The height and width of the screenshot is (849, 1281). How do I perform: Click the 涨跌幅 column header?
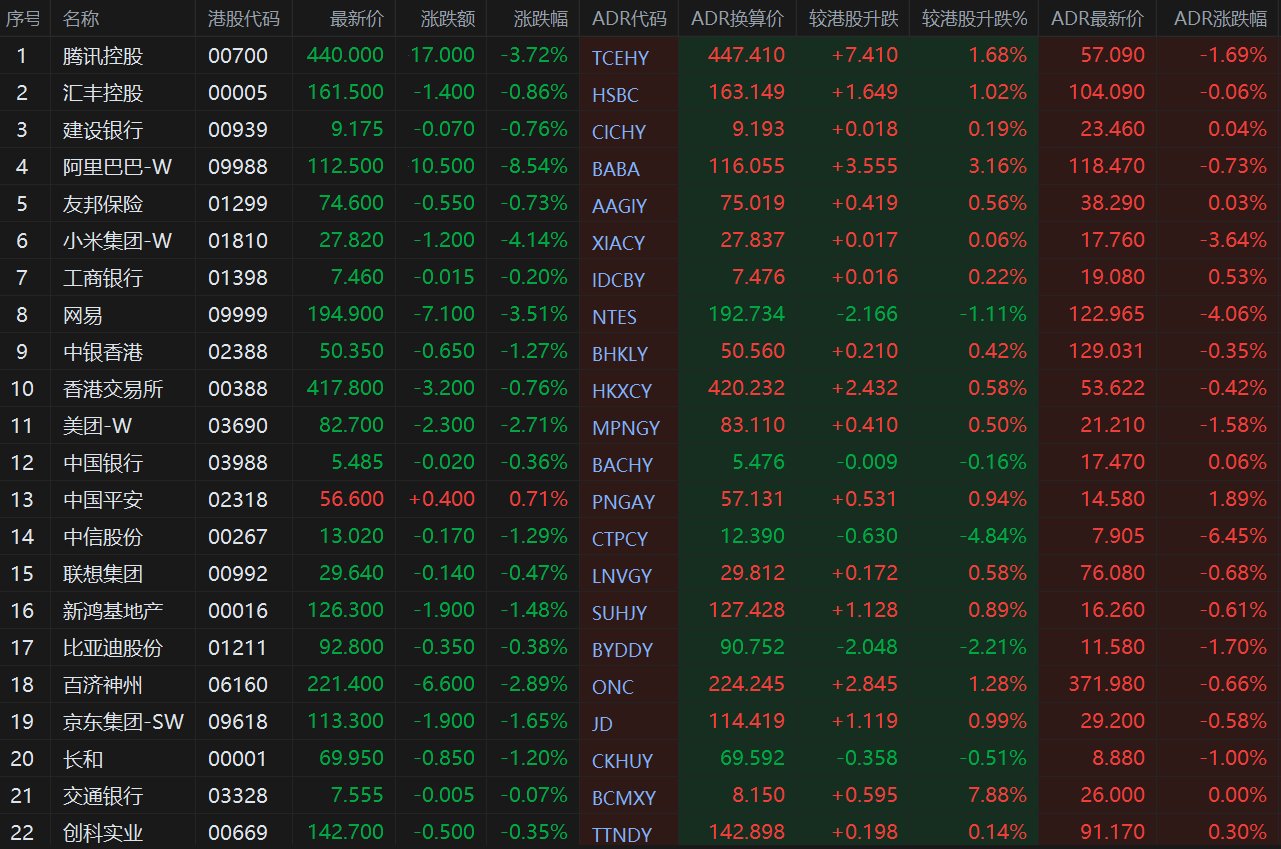click(x=540, y=19)
